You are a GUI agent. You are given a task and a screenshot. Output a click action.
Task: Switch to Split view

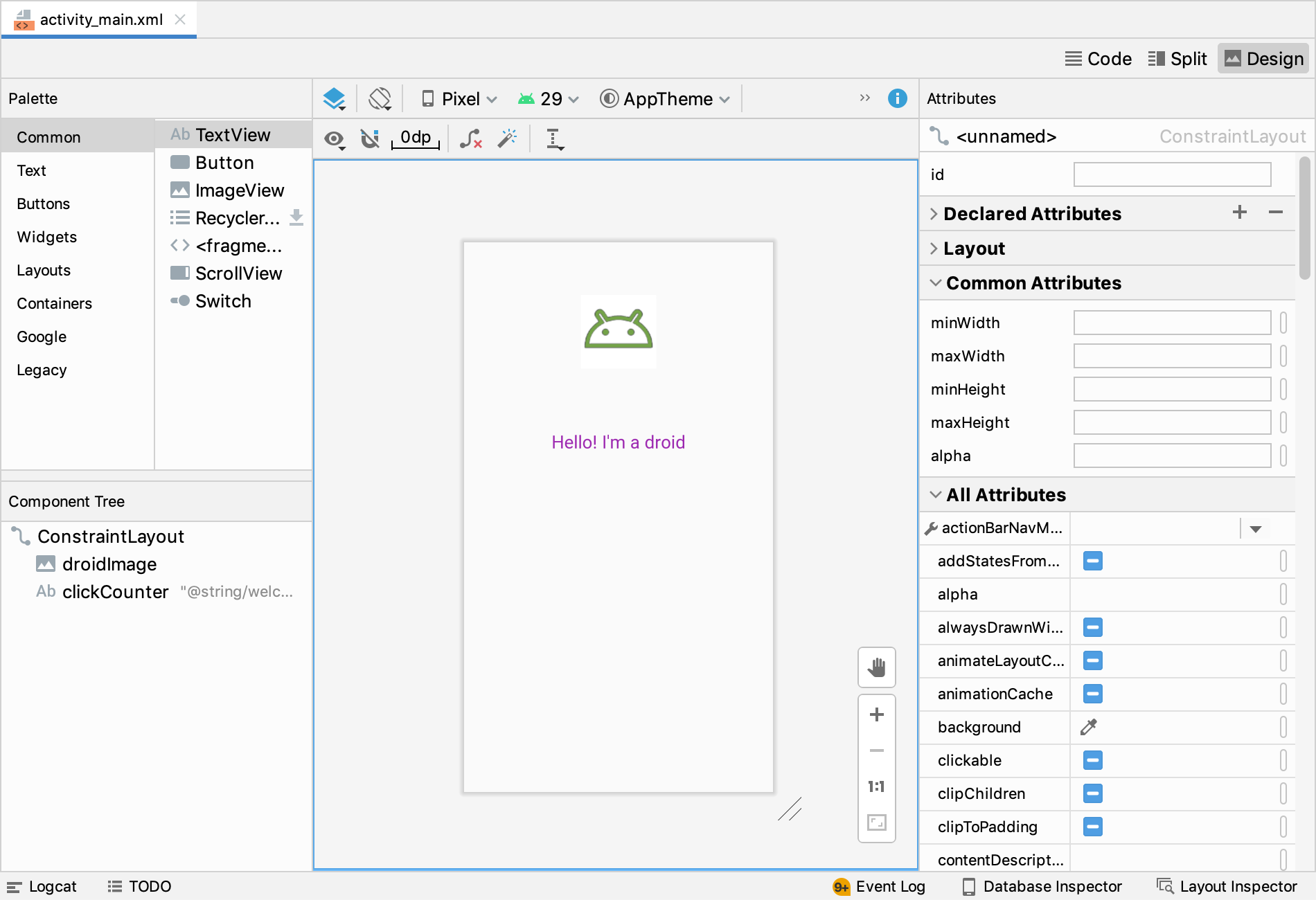pyautogui.click(x=1177, y=59)
